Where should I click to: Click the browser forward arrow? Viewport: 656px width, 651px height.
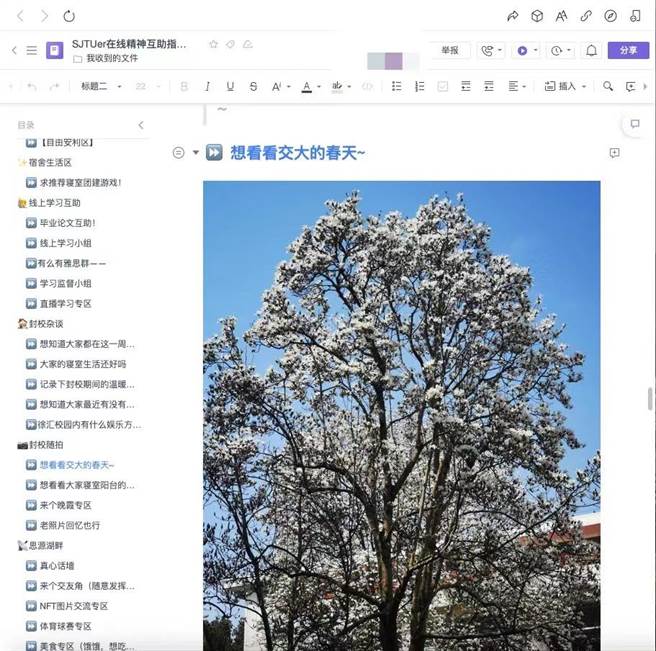click(x=45, y=16)
